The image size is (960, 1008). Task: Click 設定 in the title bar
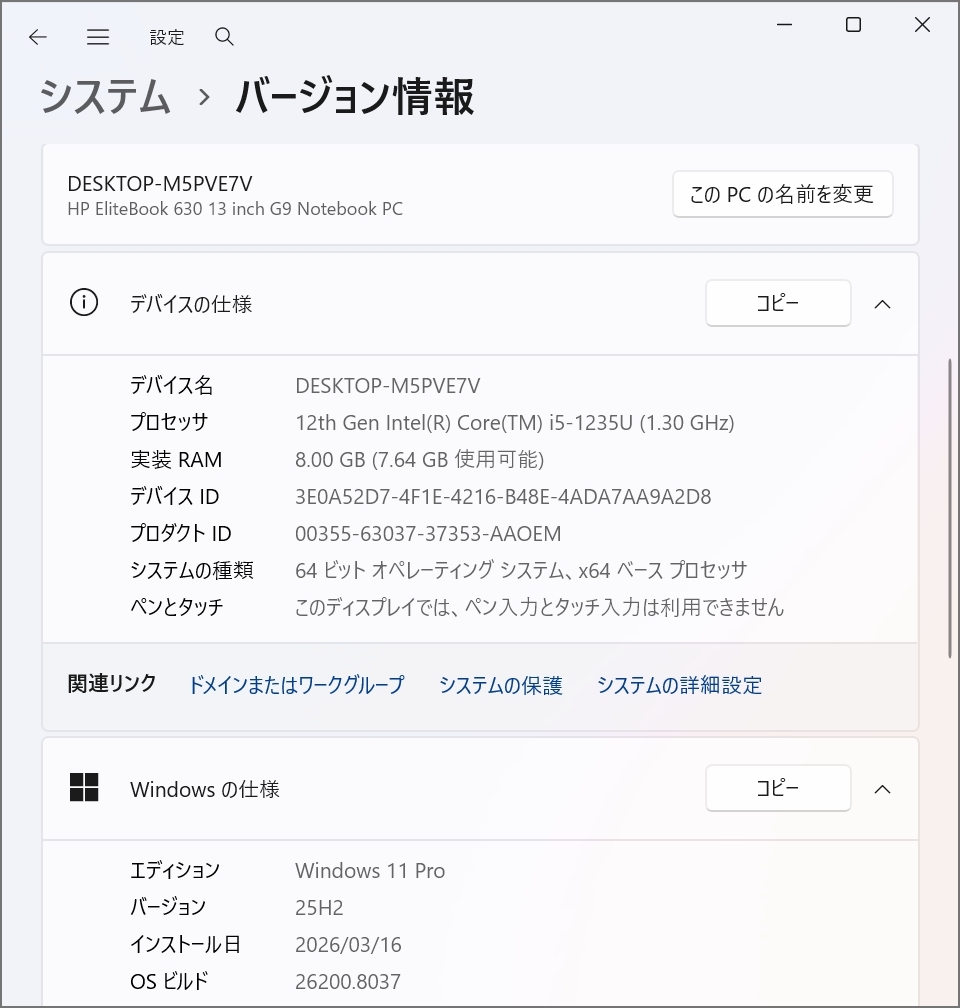point(167,37)
